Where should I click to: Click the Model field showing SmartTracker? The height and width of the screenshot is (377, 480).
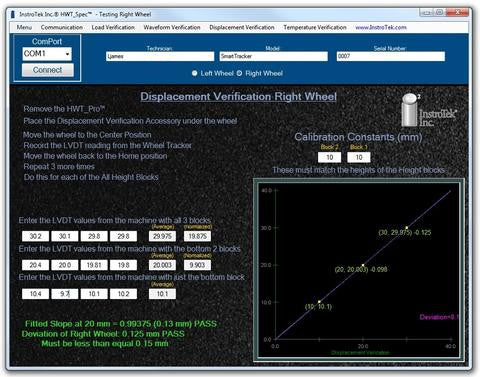tap(274, 56)
